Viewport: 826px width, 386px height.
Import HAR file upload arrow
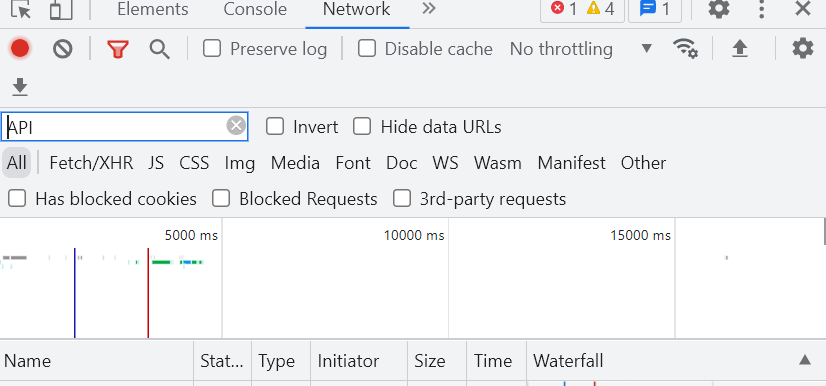(740, 49)
